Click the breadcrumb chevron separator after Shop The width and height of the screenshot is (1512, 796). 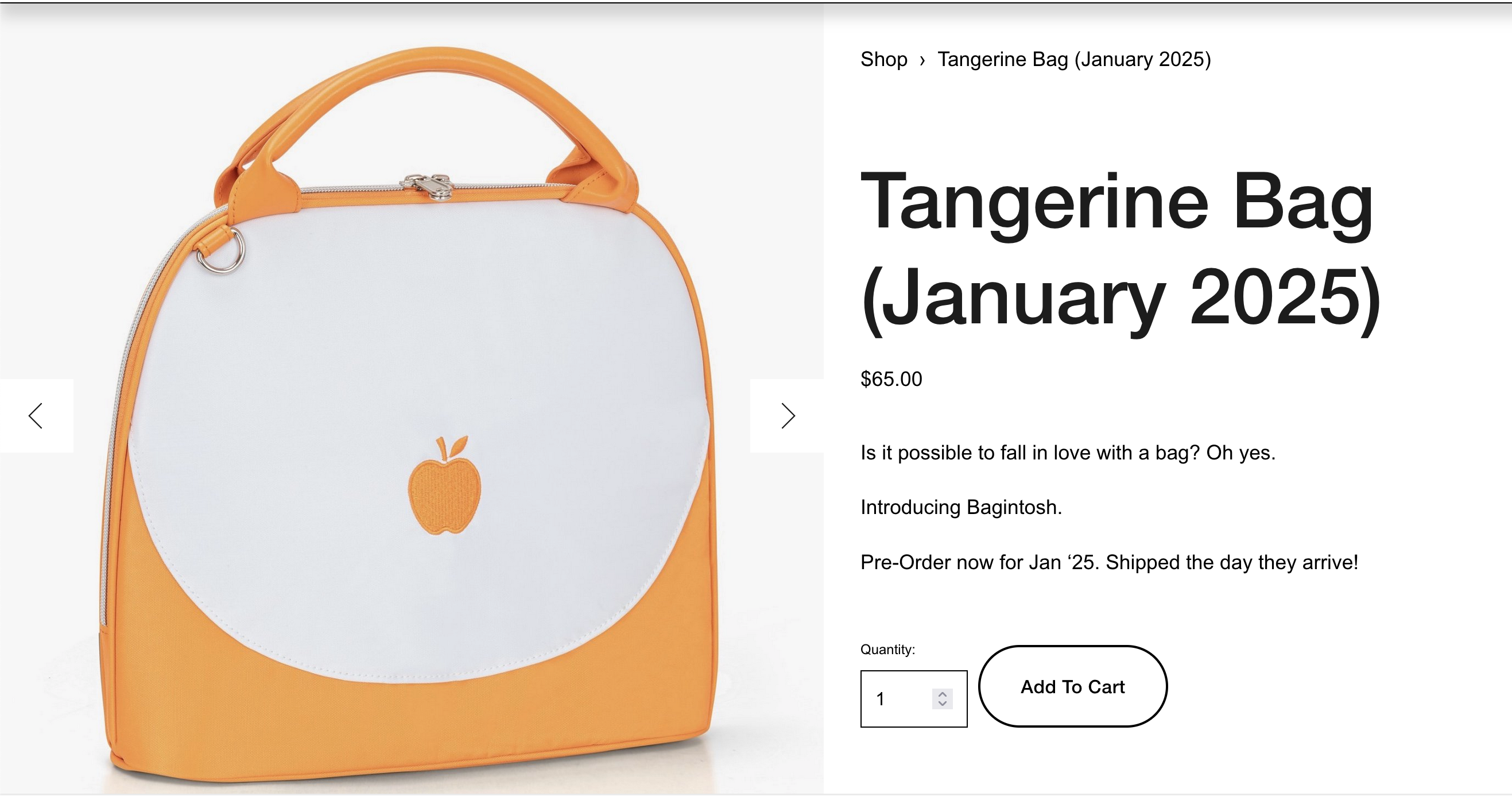(x=922, y=60)
